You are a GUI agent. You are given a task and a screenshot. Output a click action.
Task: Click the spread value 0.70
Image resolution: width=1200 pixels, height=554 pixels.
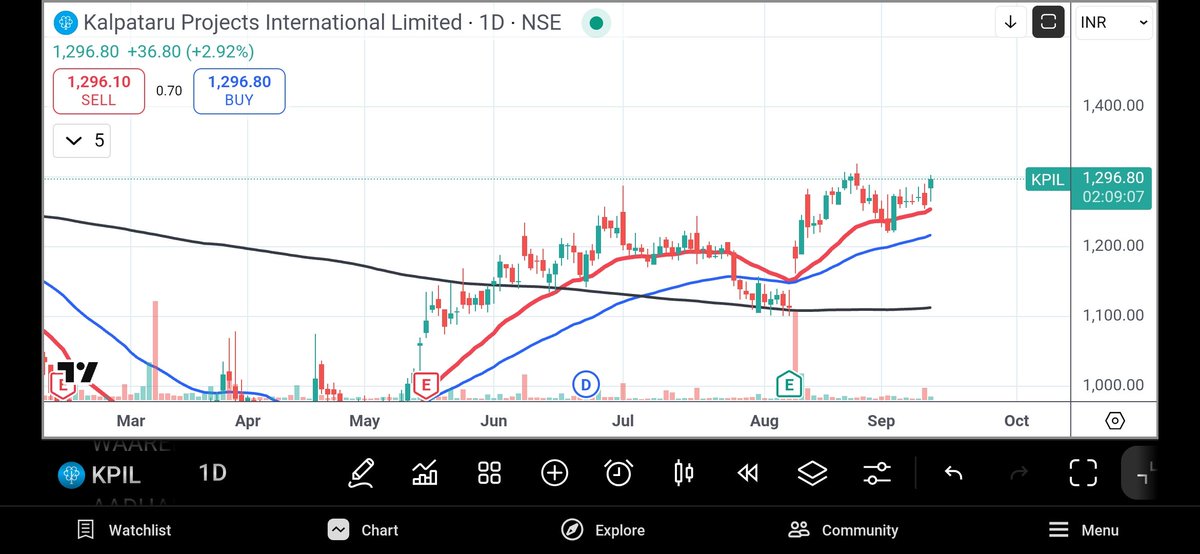pos(169,91)
